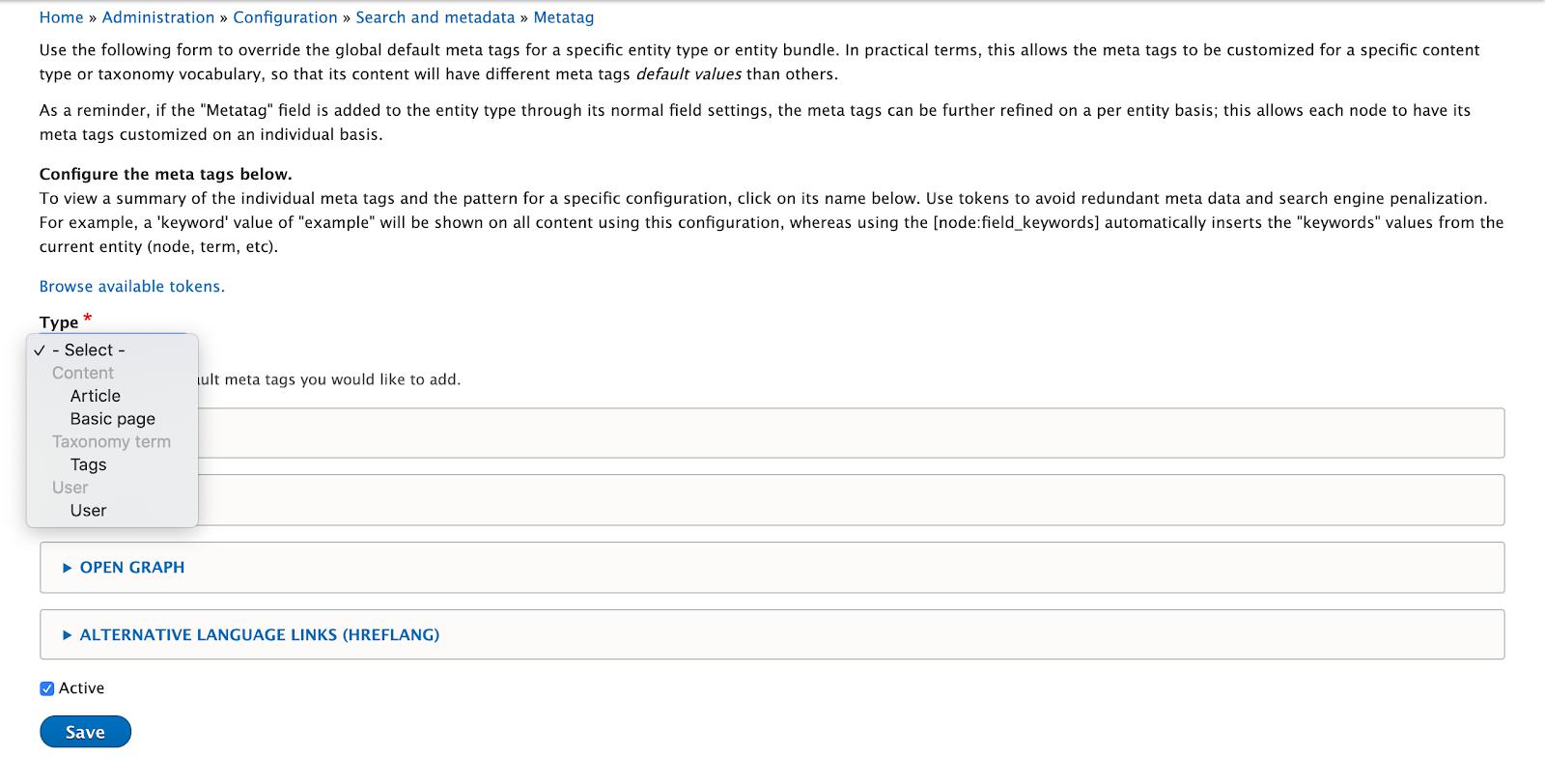The height and width of the screenshot is (784, 1545).
Task: Navigate to the Configuration breadcrumb
Action: (285, 17)
